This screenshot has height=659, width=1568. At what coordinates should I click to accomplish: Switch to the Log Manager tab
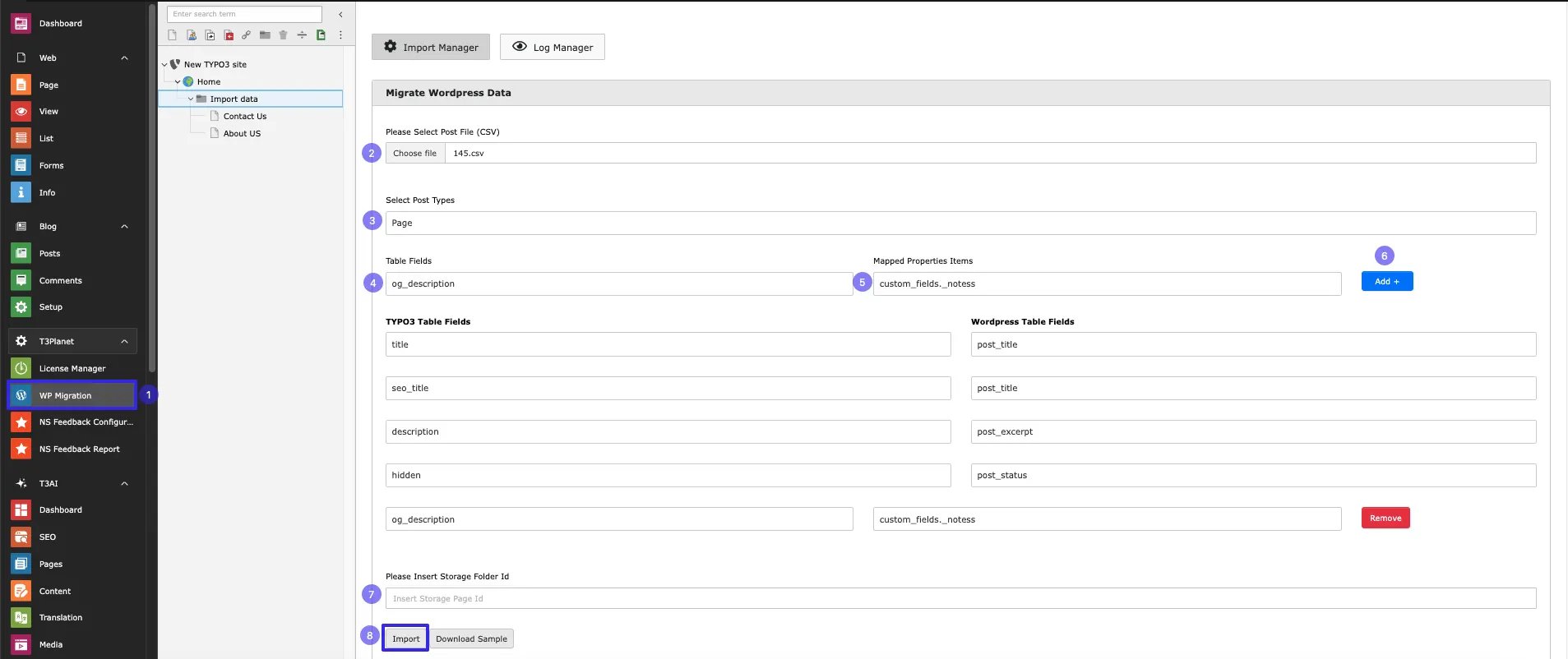[x=553, y=47]
